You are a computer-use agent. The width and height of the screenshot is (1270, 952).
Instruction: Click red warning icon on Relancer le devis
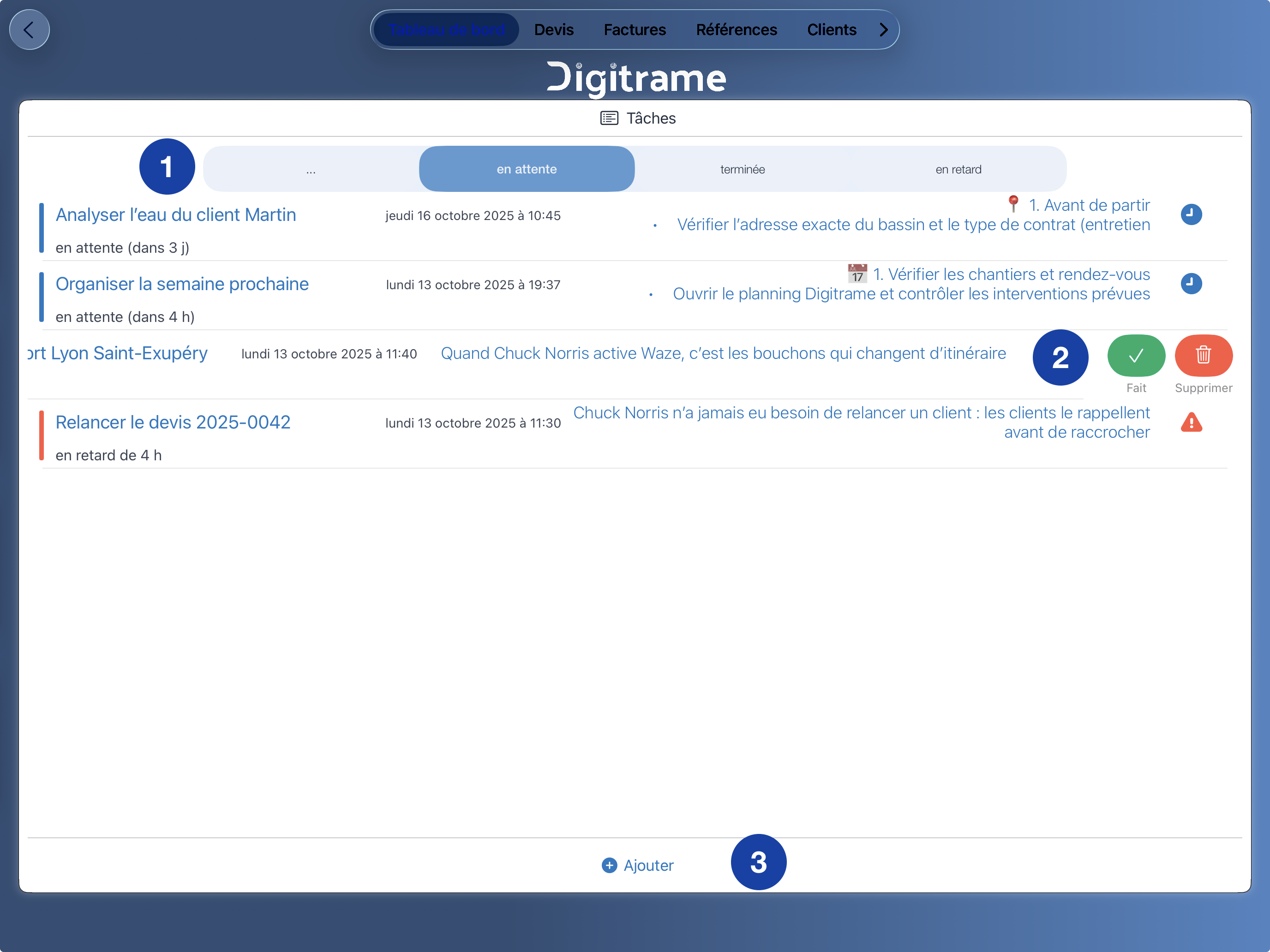pos(1191,423)
